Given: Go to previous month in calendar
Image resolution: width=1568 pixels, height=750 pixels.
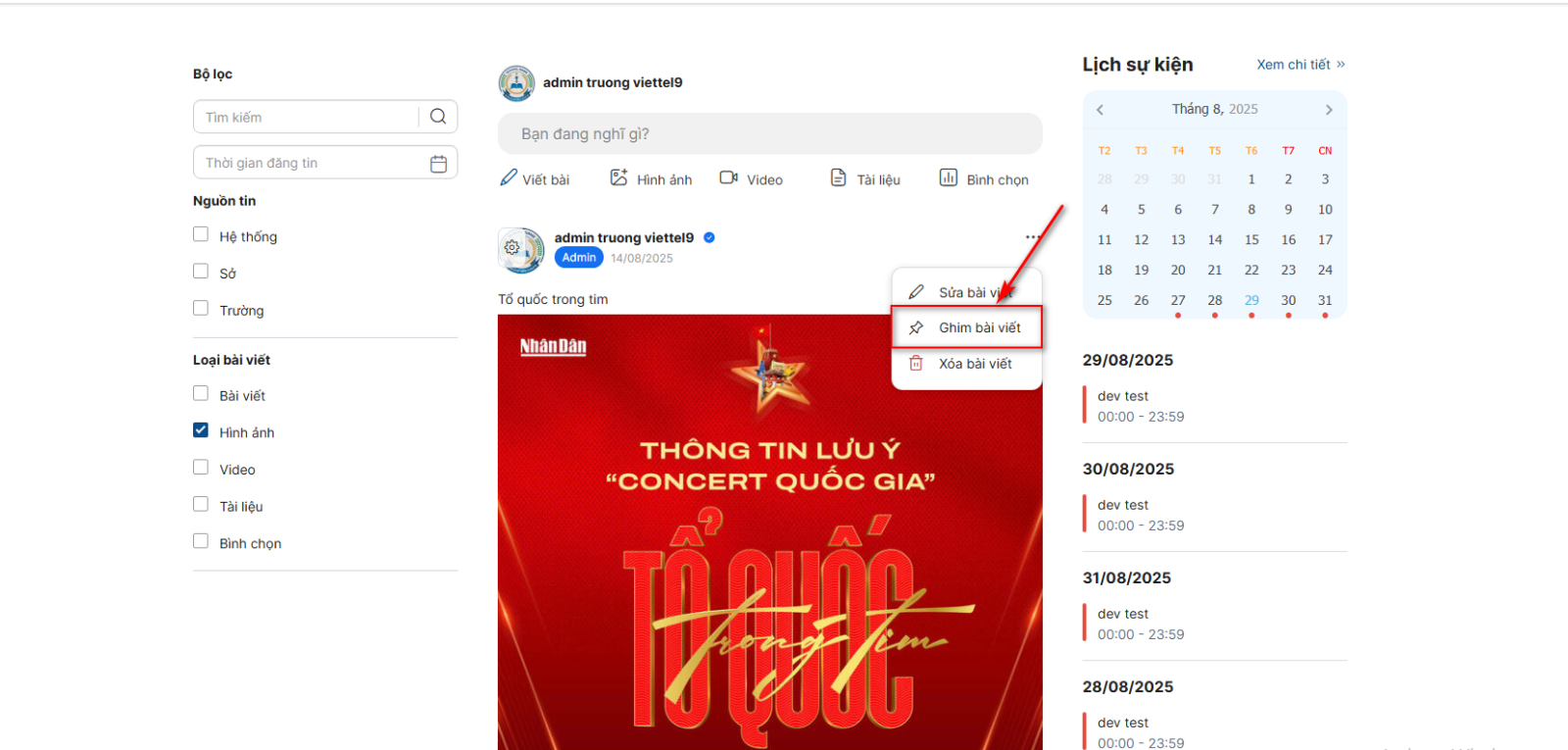Looking at the screenshot, I should [1100, 110].
